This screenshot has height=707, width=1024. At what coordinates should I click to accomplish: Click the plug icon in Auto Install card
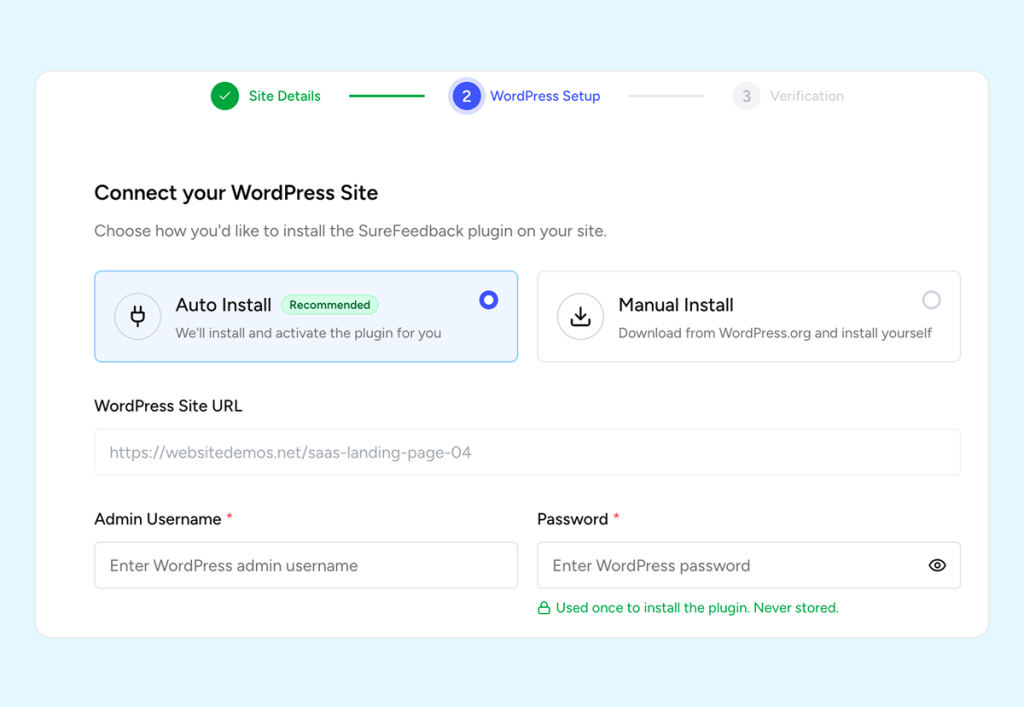(x=137, y=316)
